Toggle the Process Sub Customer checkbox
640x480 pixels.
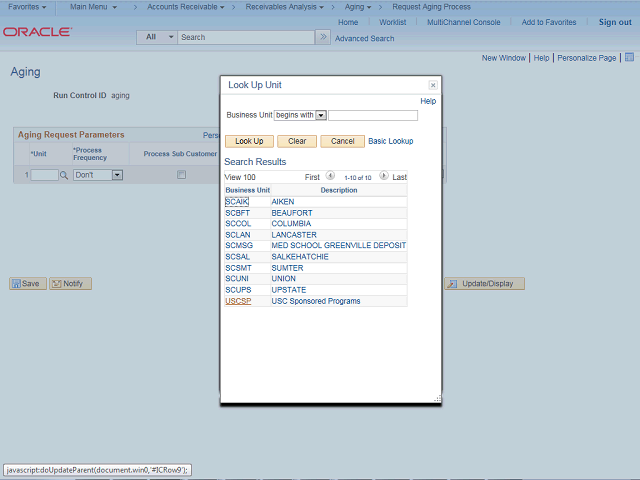tap(181, 175)
